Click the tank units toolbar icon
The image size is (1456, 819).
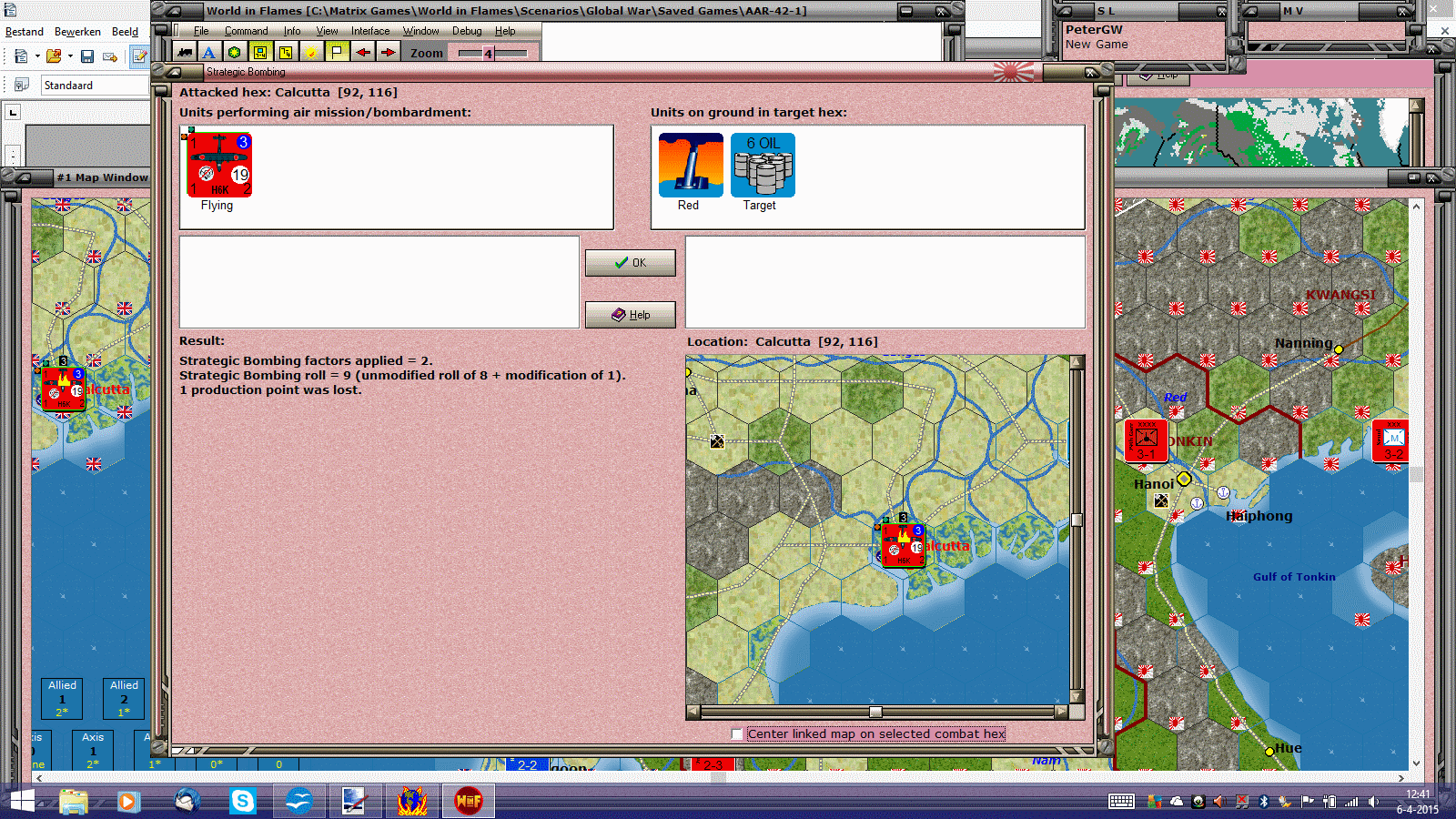(x=184, y=52)
